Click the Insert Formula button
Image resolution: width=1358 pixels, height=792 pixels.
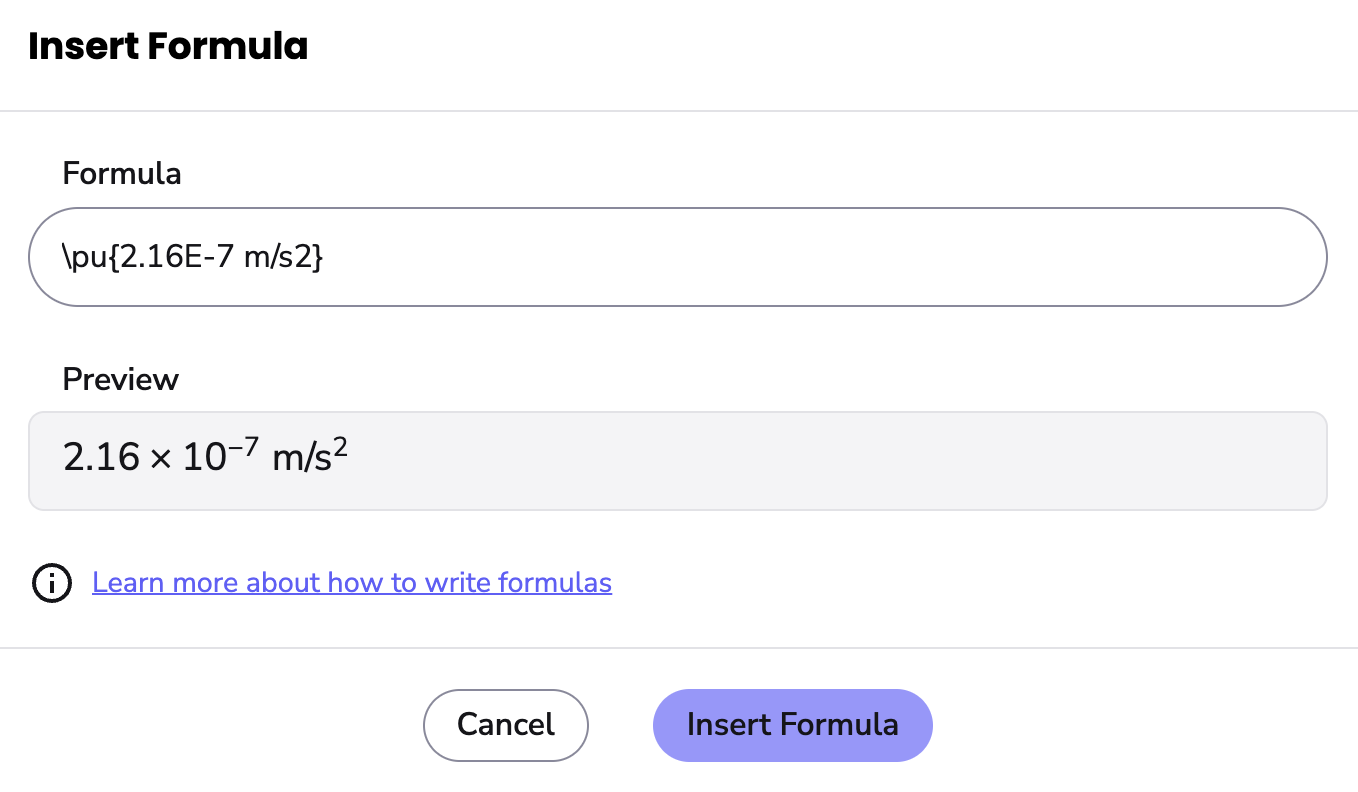(x=792, y=725)
